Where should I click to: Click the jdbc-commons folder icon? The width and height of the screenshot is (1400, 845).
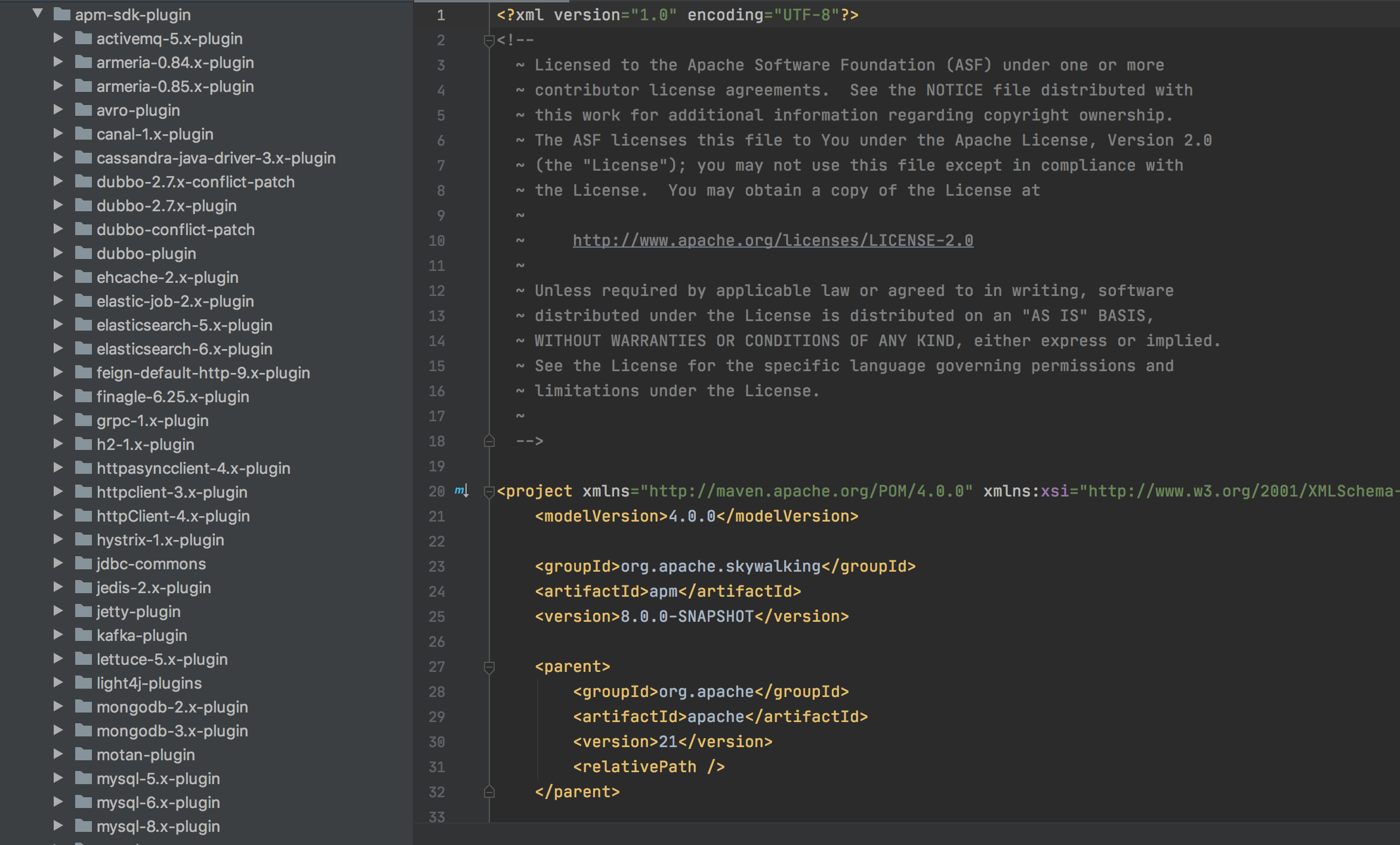pyautogui.click(x=83, y=563)
